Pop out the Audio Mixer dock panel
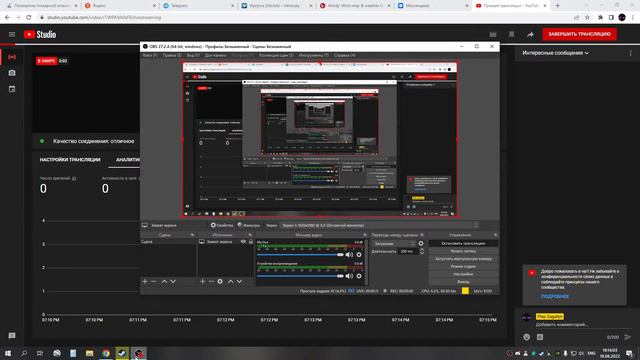This screenshot has height=360, width=640. [365, 235]
